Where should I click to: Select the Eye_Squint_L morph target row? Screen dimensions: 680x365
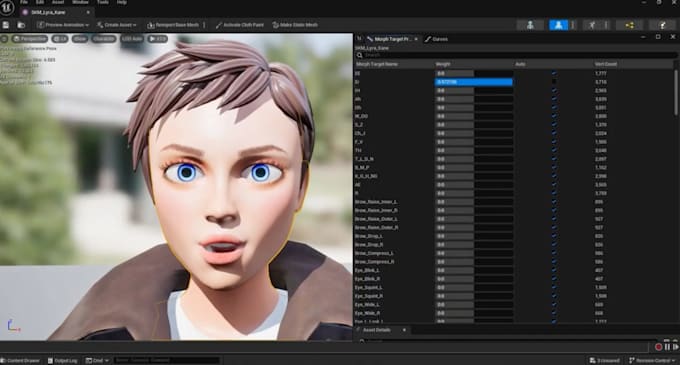click(514, 287)
